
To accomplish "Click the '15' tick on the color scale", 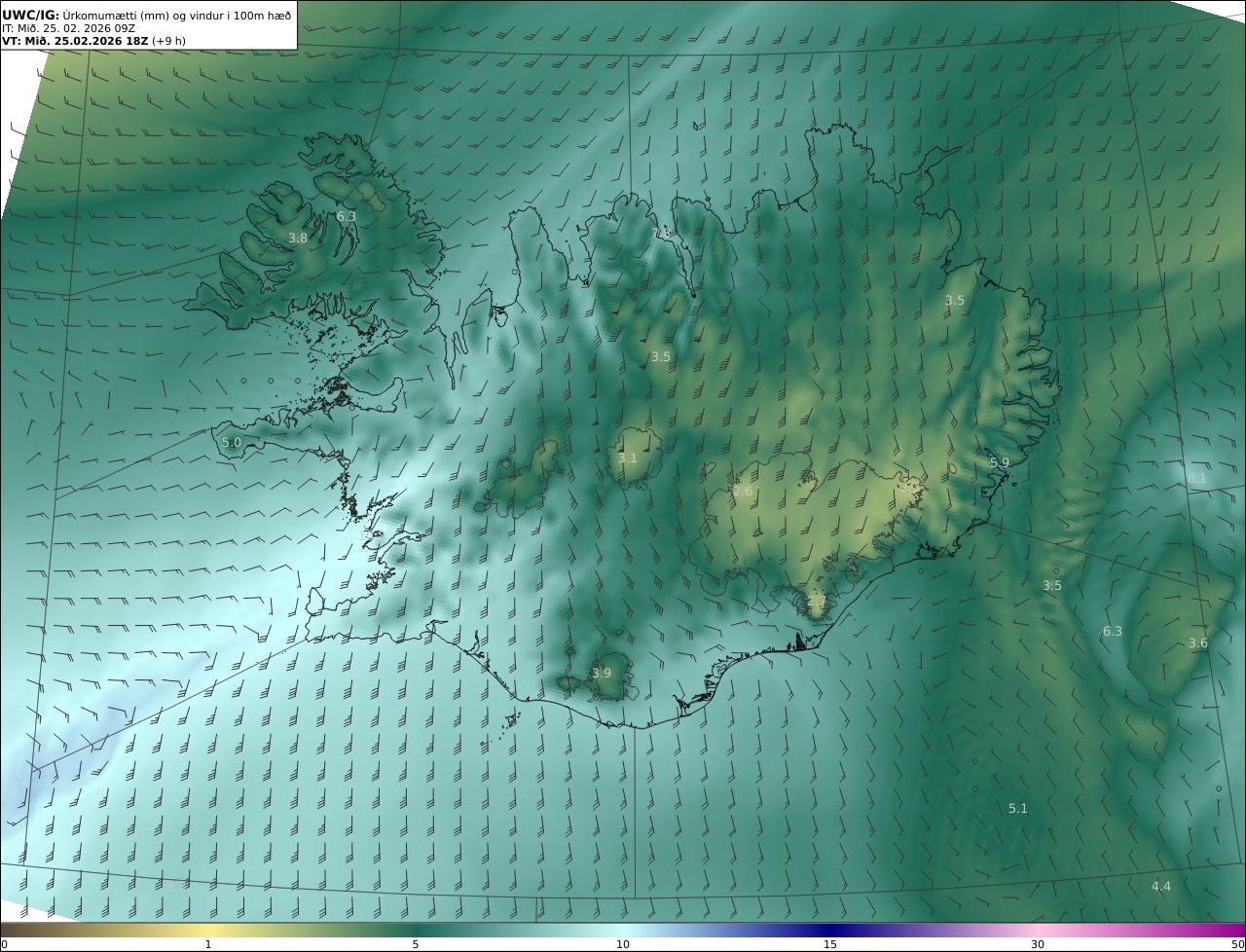I will pyautogui.click(x=830, y=944).
